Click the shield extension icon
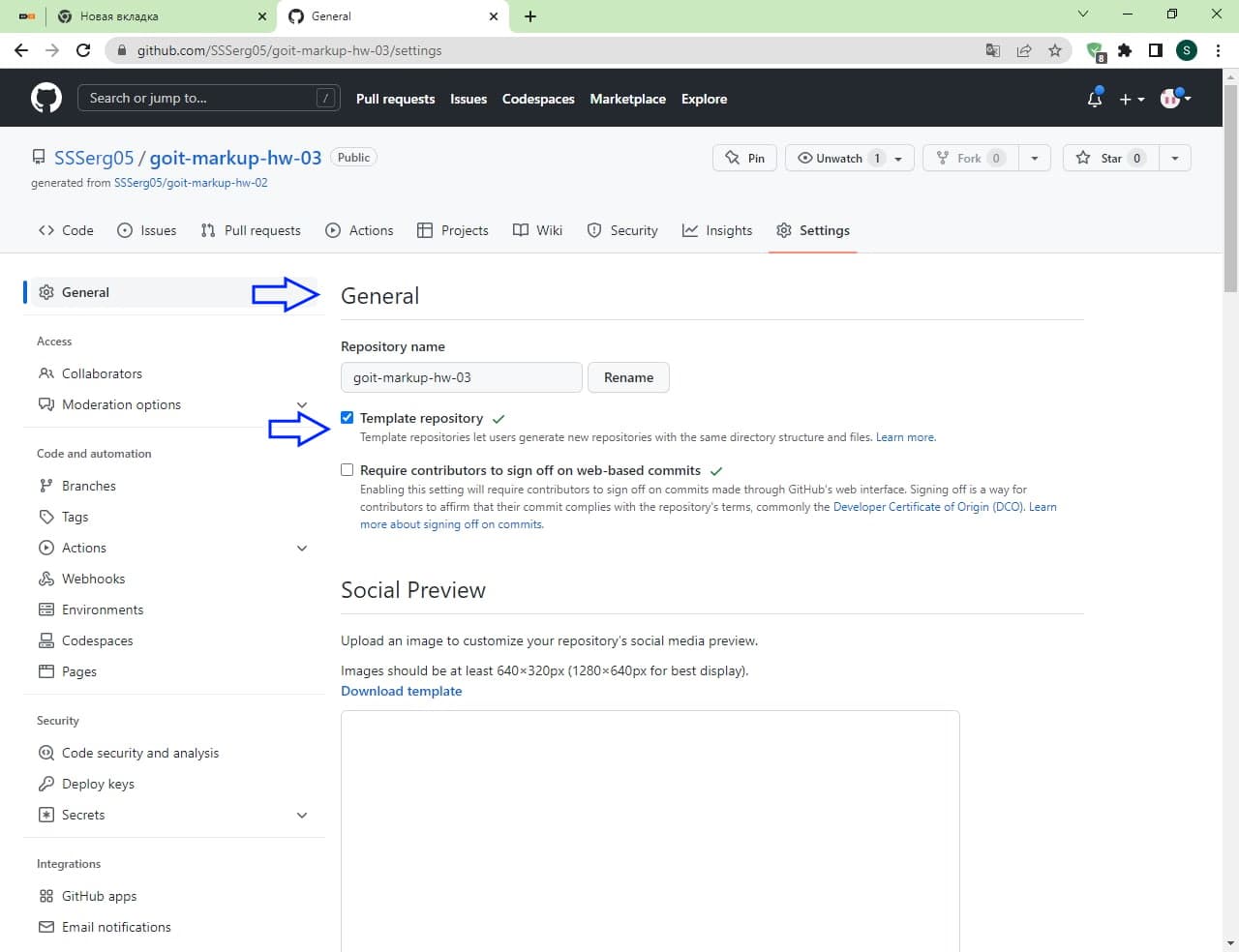The height and width of the screenshot is (952, 1239). click(1095, 51)
